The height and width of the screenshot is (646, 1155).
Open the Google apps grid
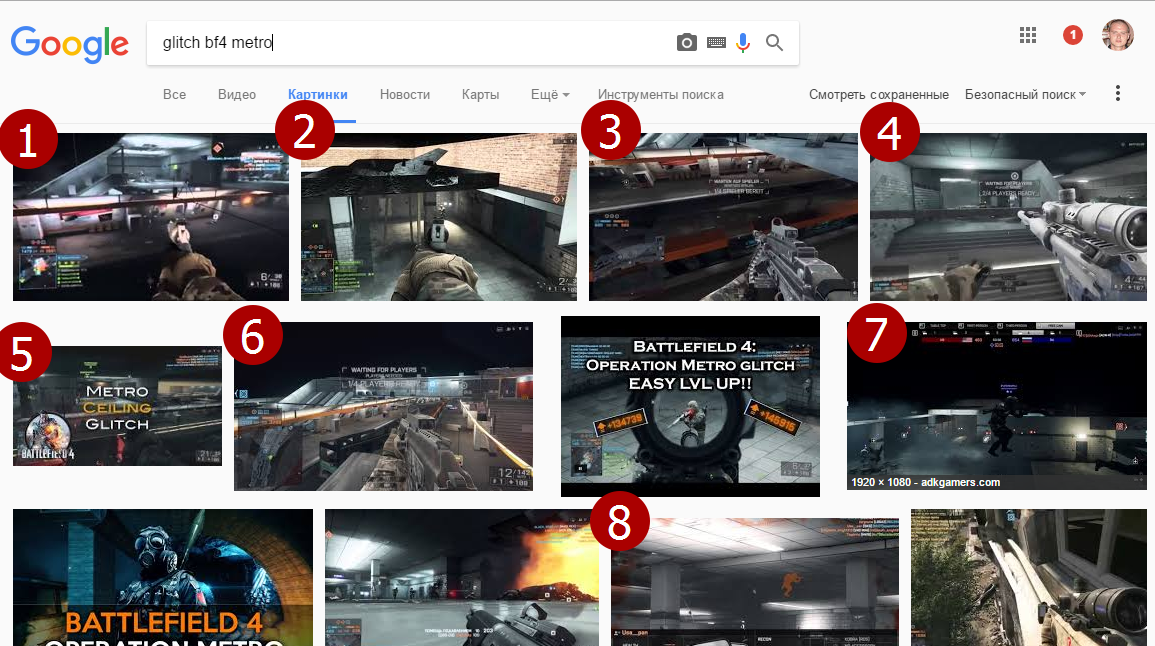tap(1028, 35)
